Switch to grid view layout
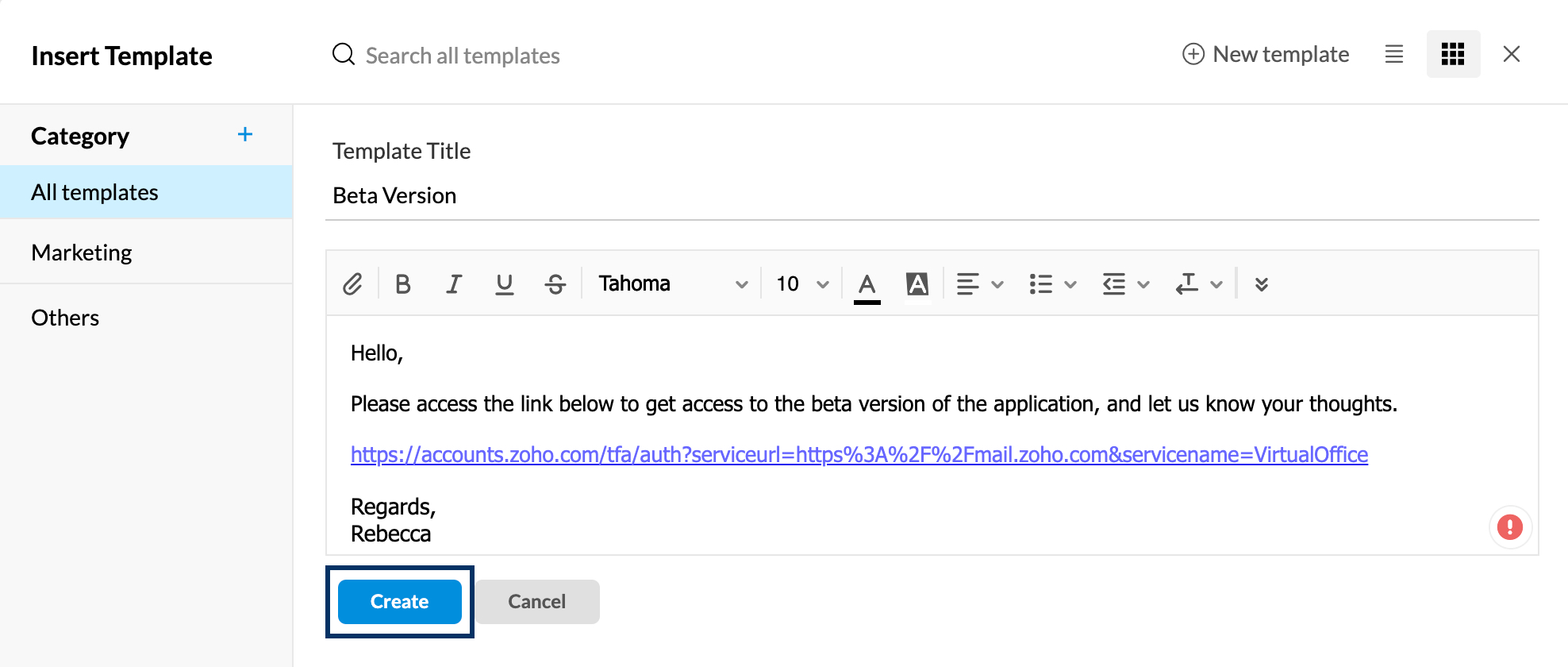This screenshot has height=667, width=1568. pos(1453,54)
